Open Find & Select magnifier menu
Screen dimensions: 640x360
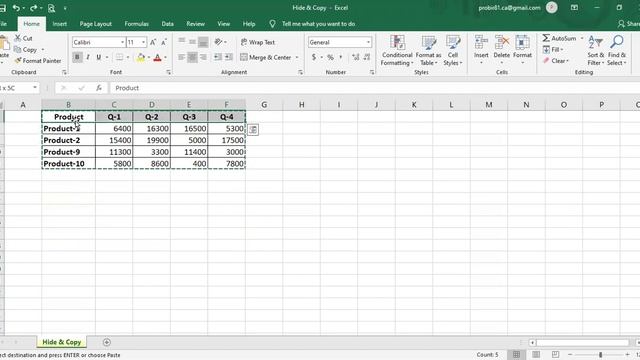(x=616, y=51)
